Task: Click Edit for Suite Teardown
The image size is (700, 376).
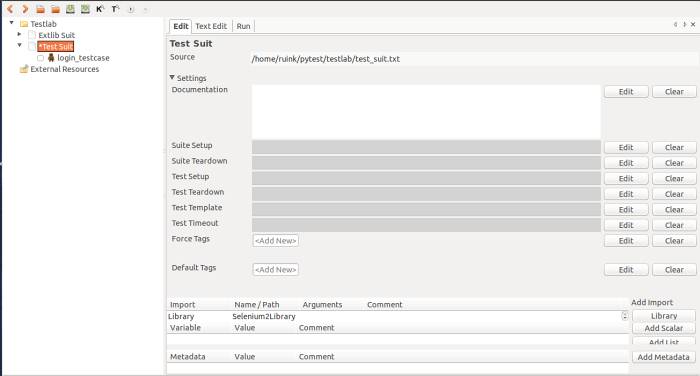Action: tap(626, 163)
